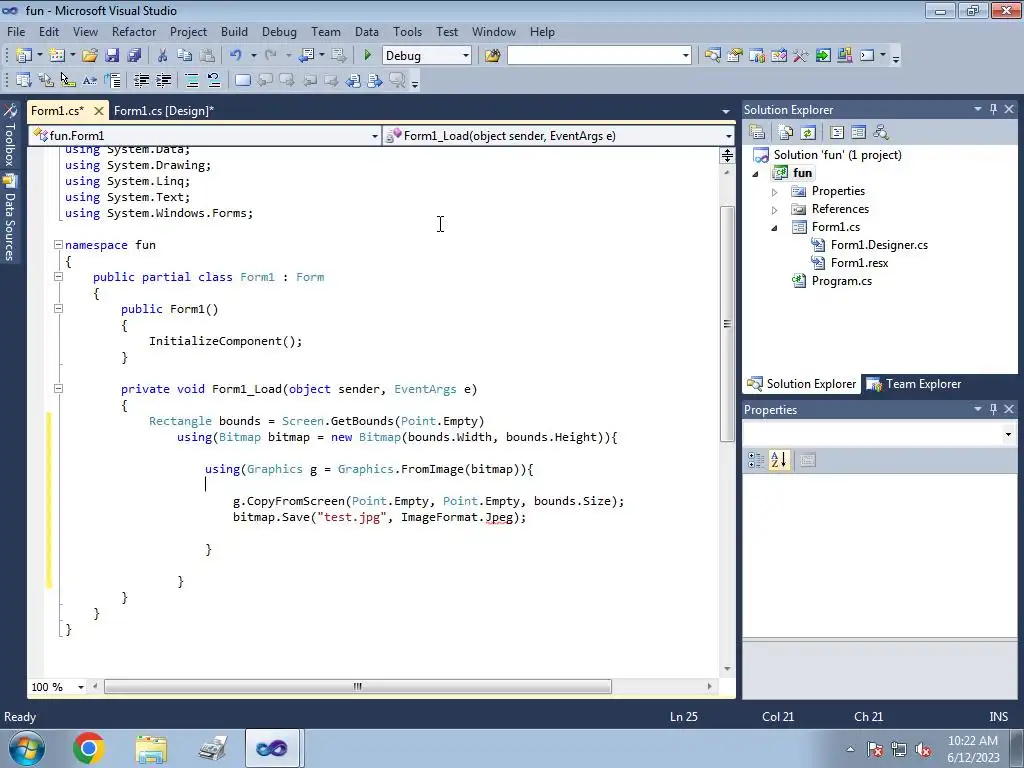Pin the Solution Explorer panel
Viewport: 1024px width, 768px height.
993,109
